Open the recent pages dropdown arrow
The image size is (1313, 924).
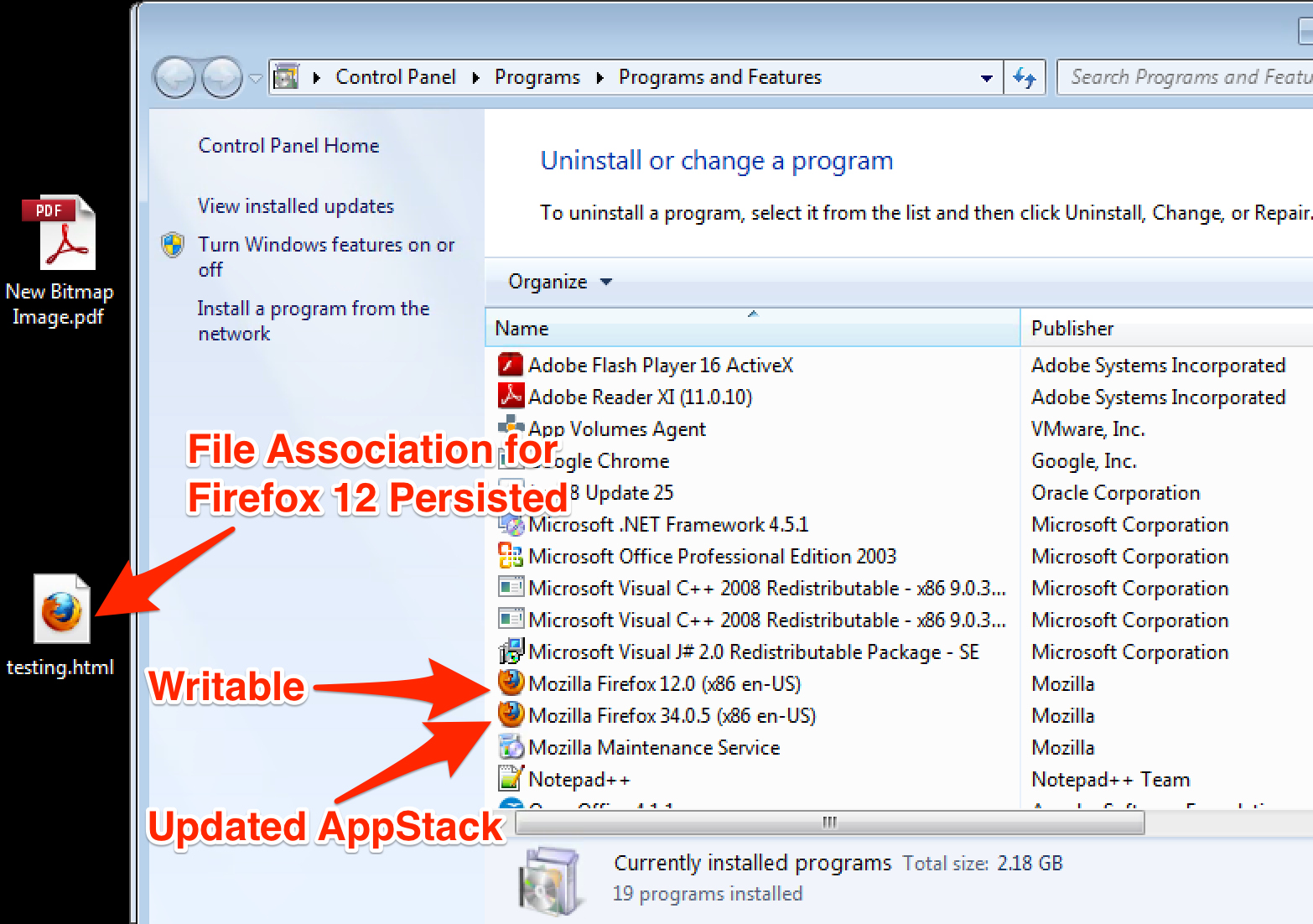(x=256, y=79)
